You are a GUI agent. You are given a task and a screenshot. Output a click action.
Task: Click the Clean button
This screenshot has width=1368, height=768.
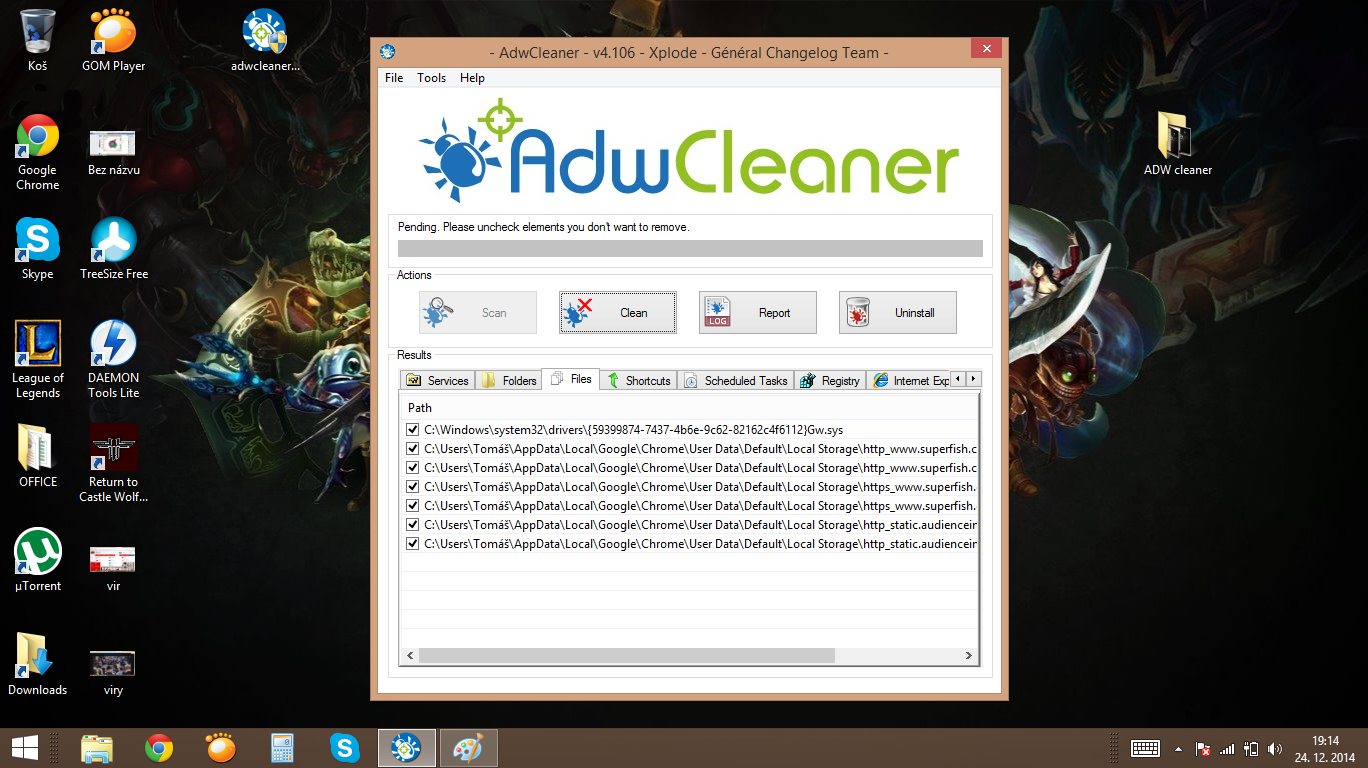(618, 313)
